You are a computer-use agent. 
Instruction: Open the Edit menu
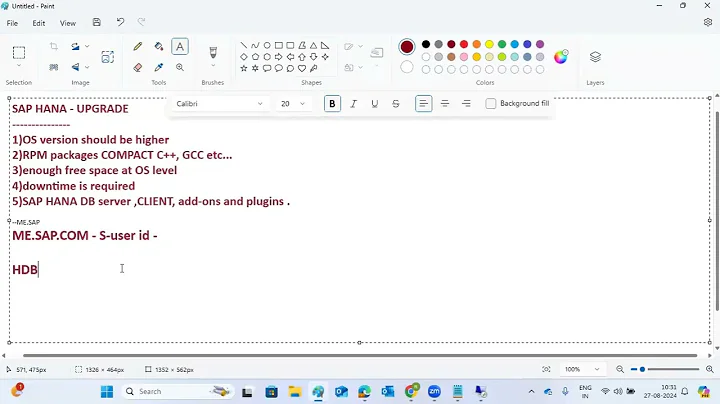tap(39, 23)
